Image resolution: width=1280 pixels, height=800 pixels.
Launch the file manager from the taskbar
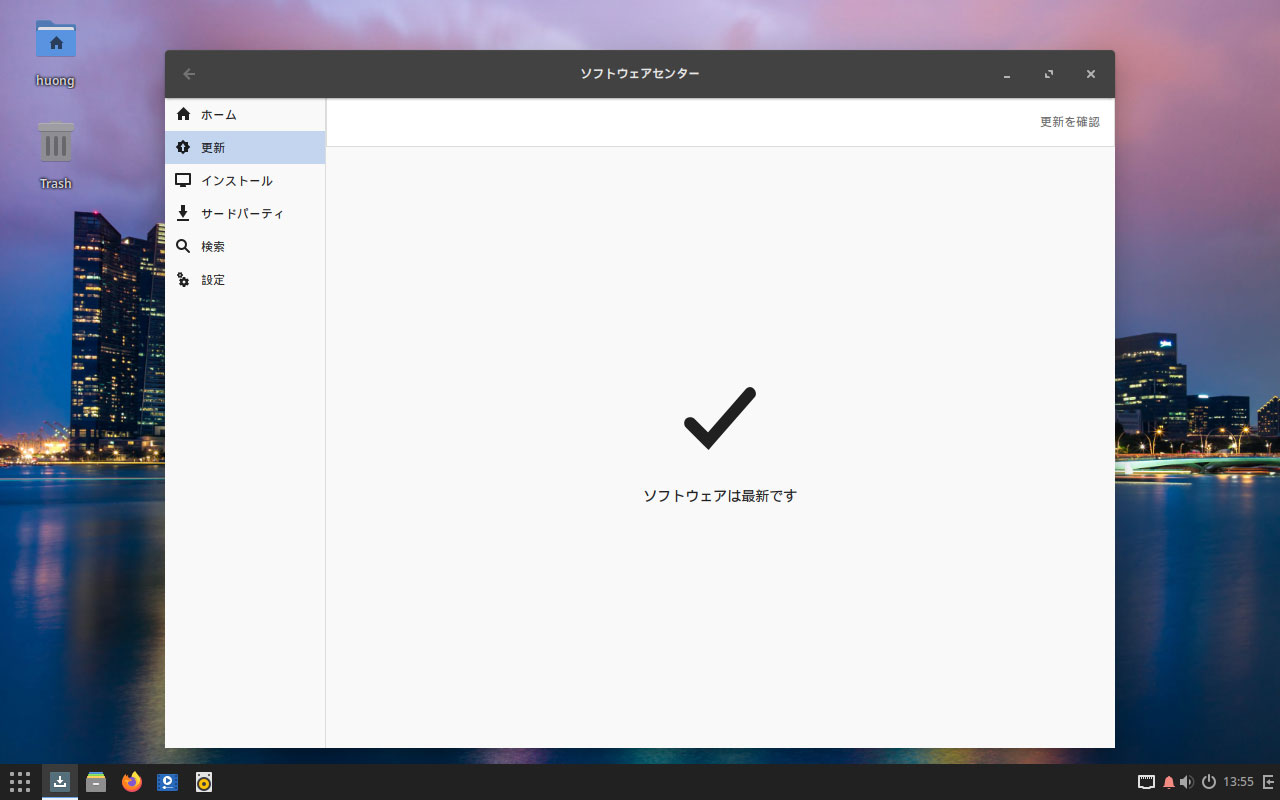[96, 782]
